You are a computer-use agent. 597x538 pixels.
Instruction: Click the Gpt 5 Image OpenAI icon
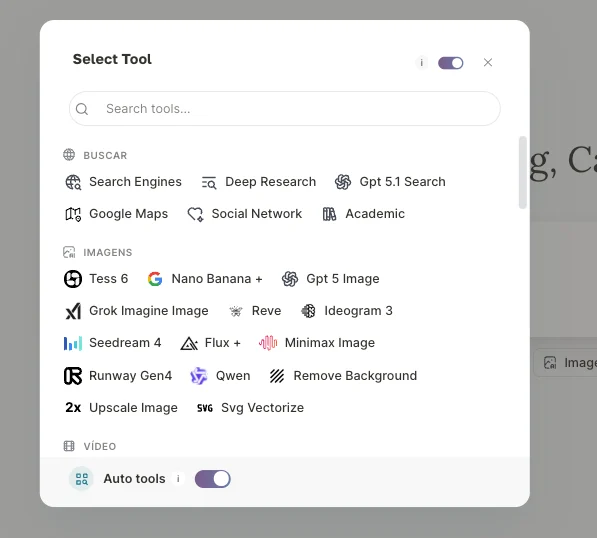click(x=290, y=279)
